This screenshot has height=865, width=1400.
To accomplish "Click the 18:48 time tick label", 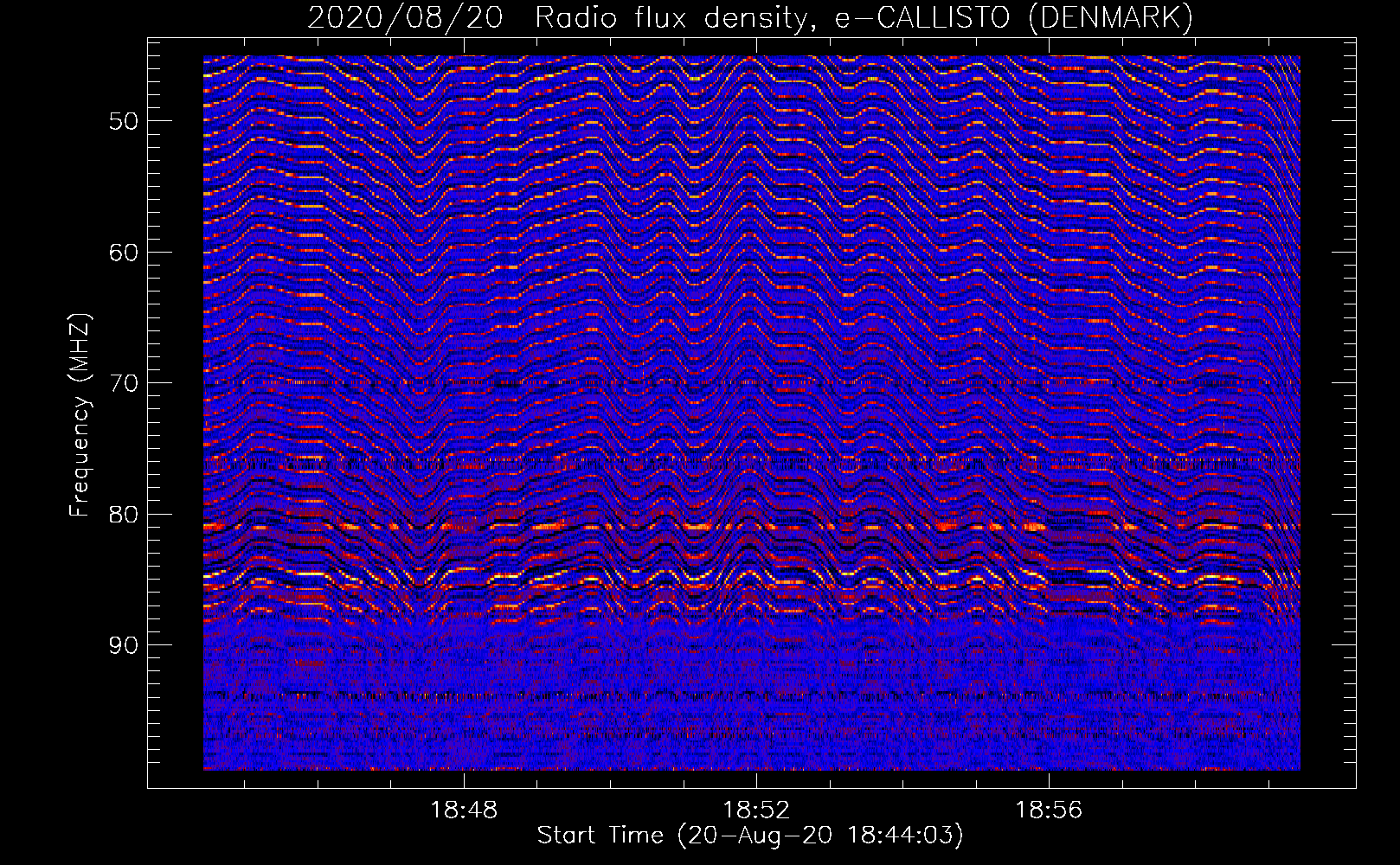I will 464,811.
